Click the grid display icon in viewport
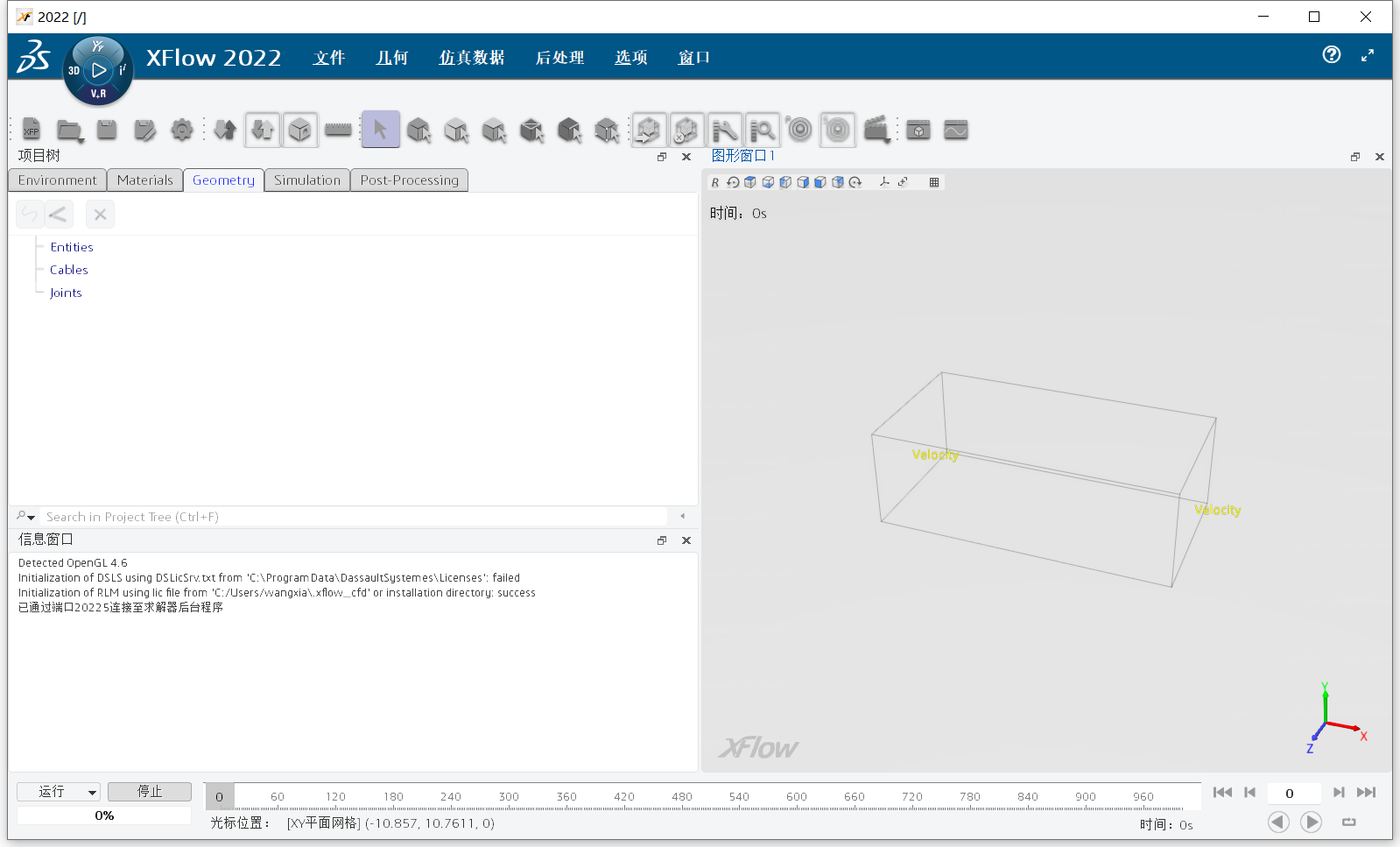Screen dimensions: 1400x847 click(934, 182)
